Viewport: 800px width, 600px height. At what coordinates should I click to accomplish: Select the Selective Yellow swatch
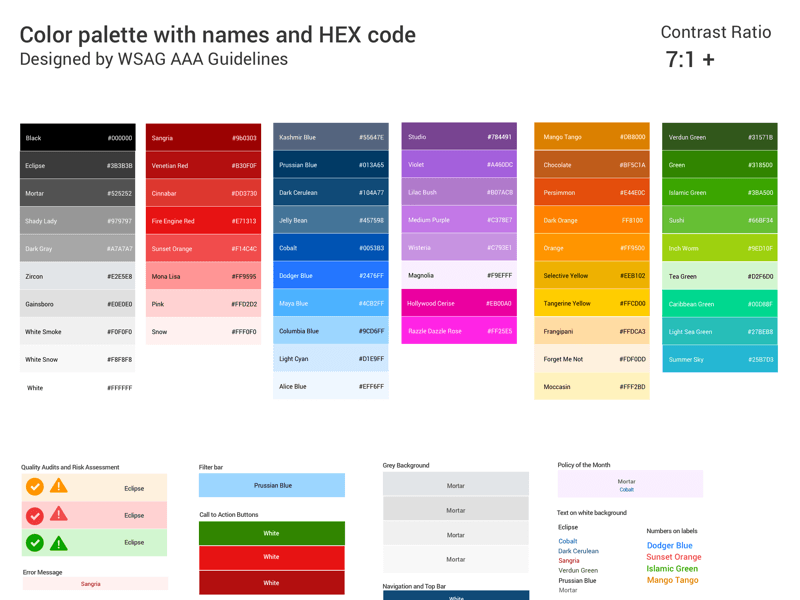coord(592,275)
